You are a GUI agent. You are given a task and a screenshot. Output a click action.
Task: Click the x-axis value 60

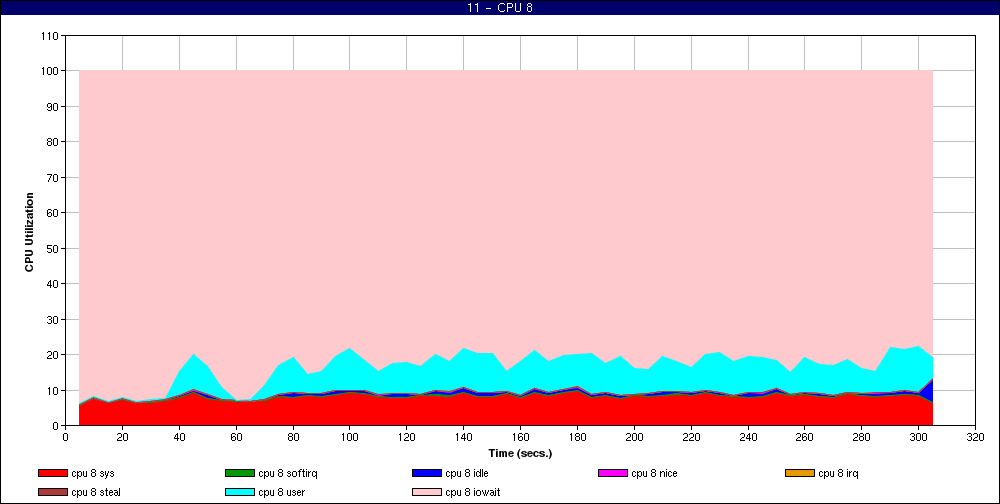click(236, 437)
